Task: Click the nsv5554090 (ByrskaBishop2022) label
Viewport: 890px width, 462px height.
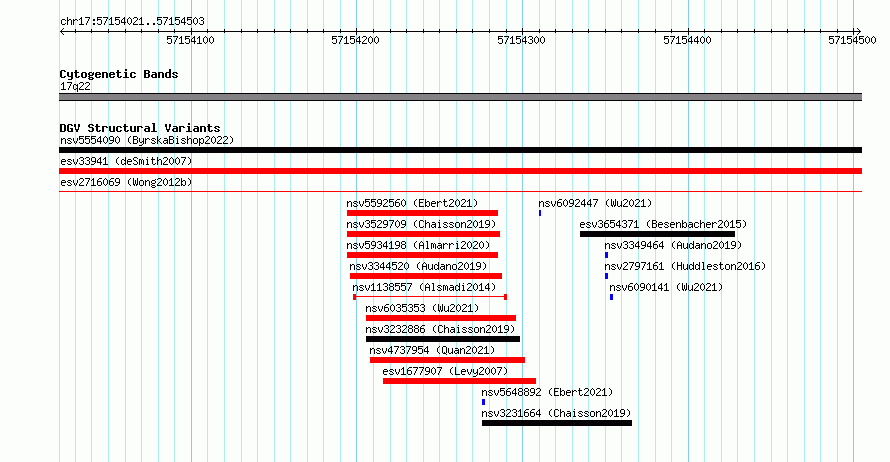Action: click(x=147, y=140)
